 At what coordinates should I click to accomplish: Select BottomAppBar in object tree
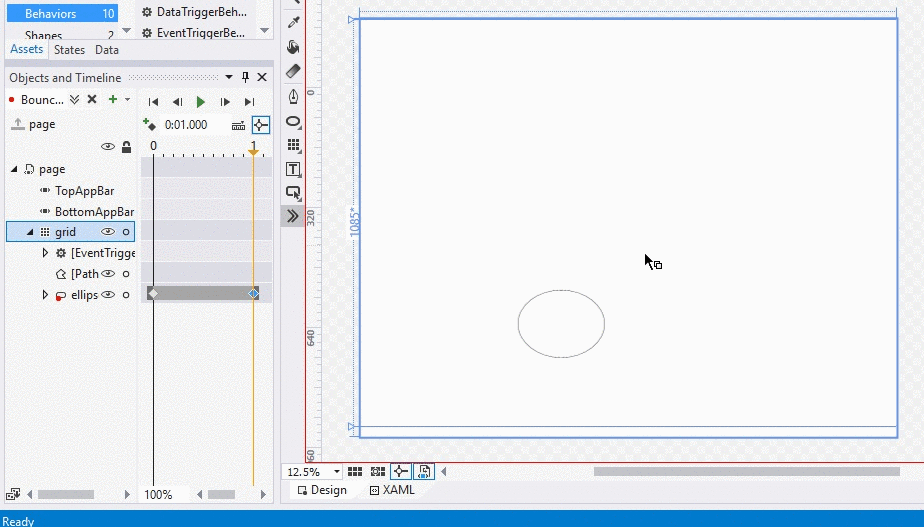pos(94,212)
